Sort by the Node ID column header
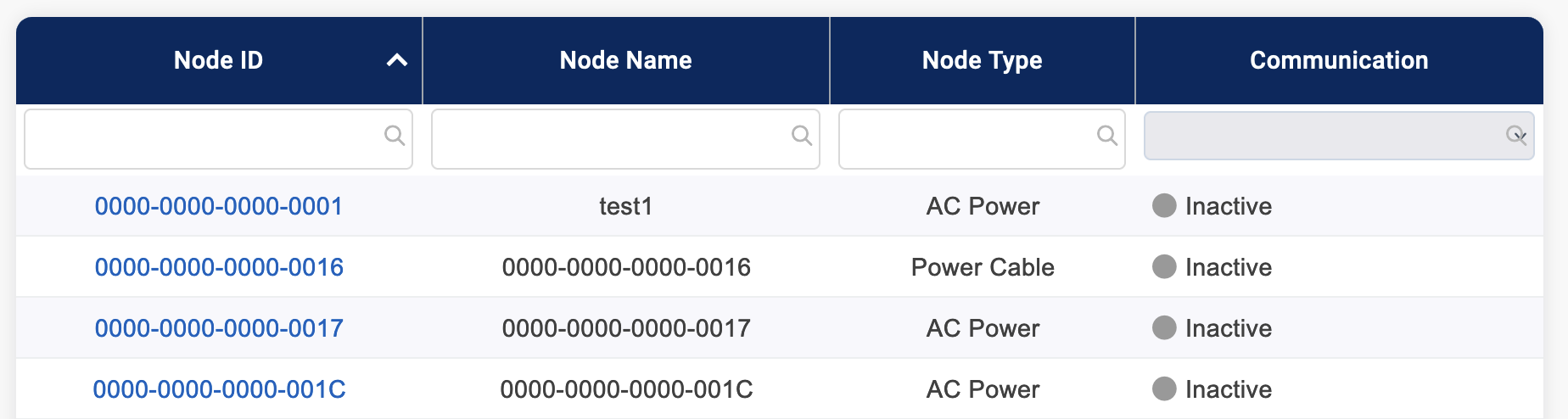This screenshot has height=419, width=1568. (218, 60)
